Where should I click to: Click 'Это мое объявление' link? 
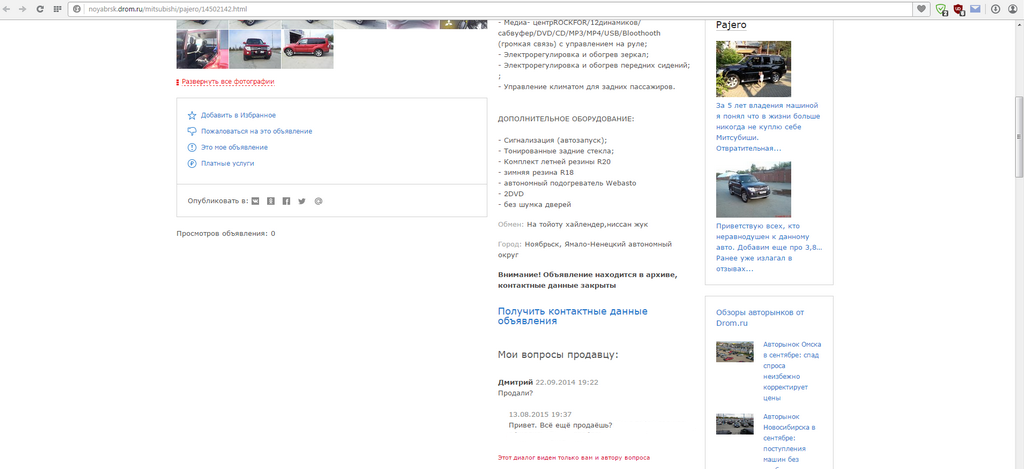tap(234, 148)
